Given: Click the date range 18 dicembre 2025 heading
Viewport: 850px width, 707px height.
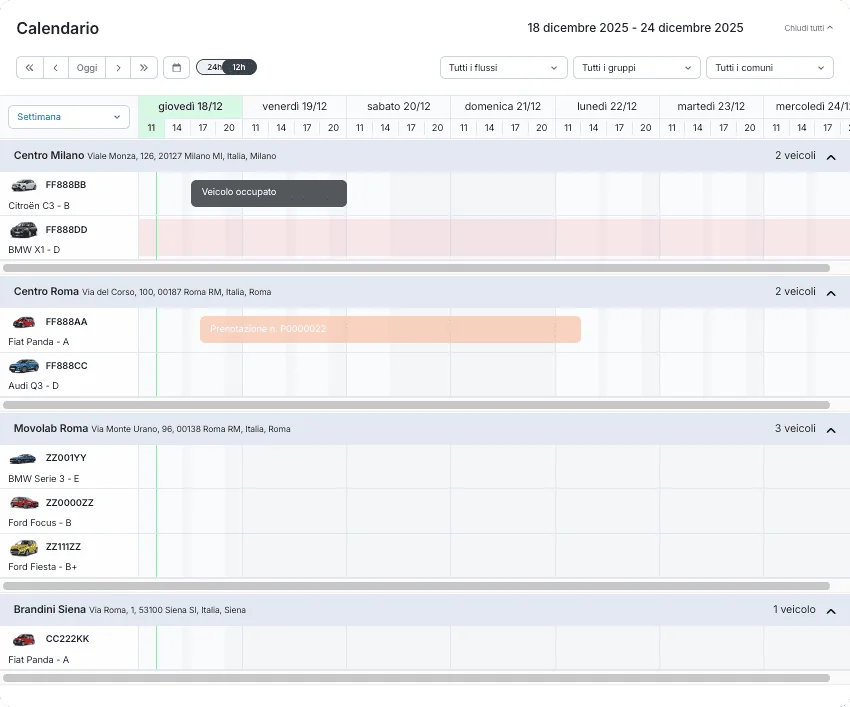Looking at the screenshot, I should click(x=635, y=28).
